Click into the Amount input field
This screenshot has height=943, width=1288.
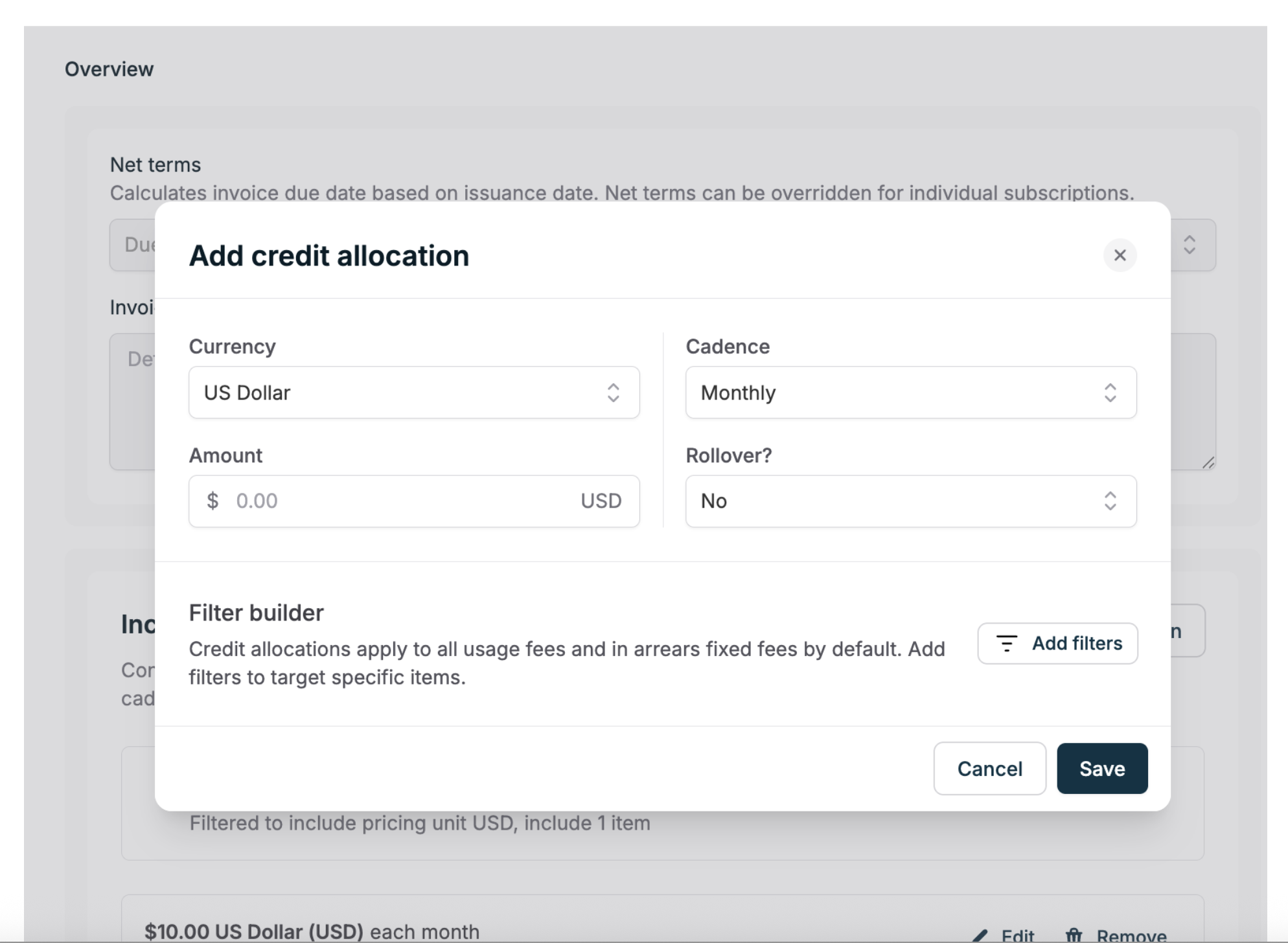click(389, 501)
